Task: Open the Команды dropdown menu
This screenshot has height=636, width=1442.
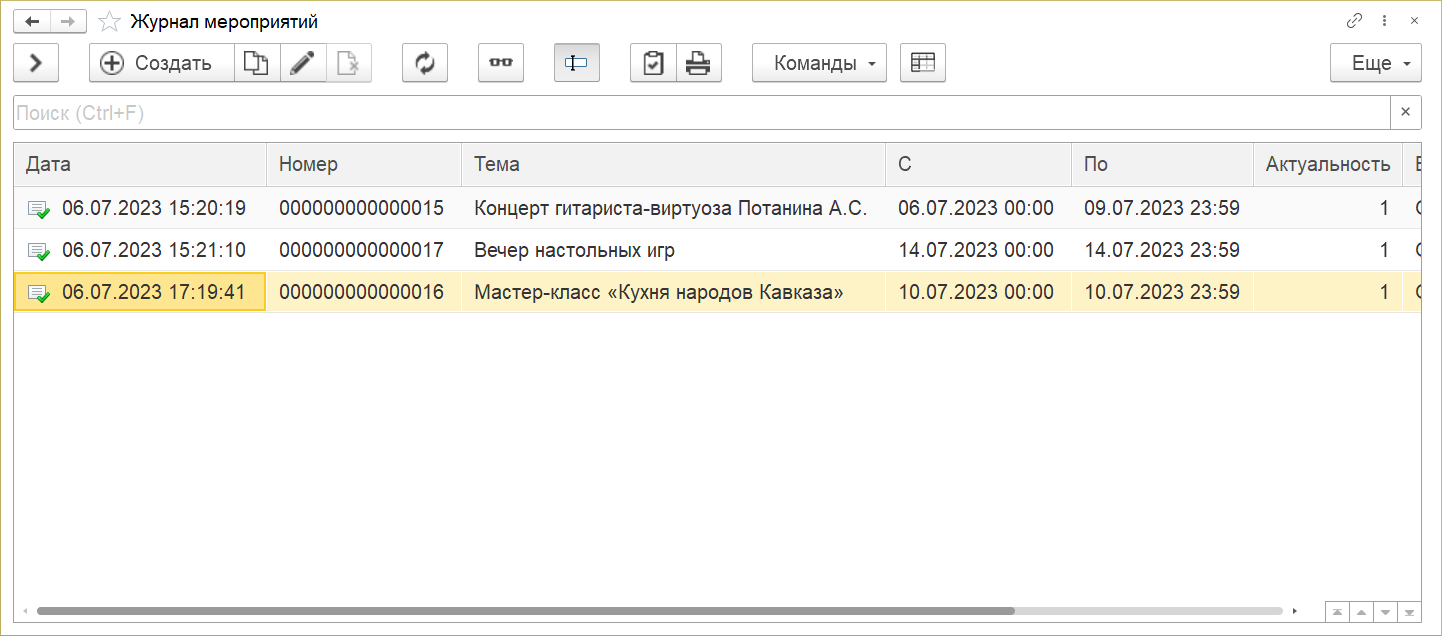Action: pos(819,63)
